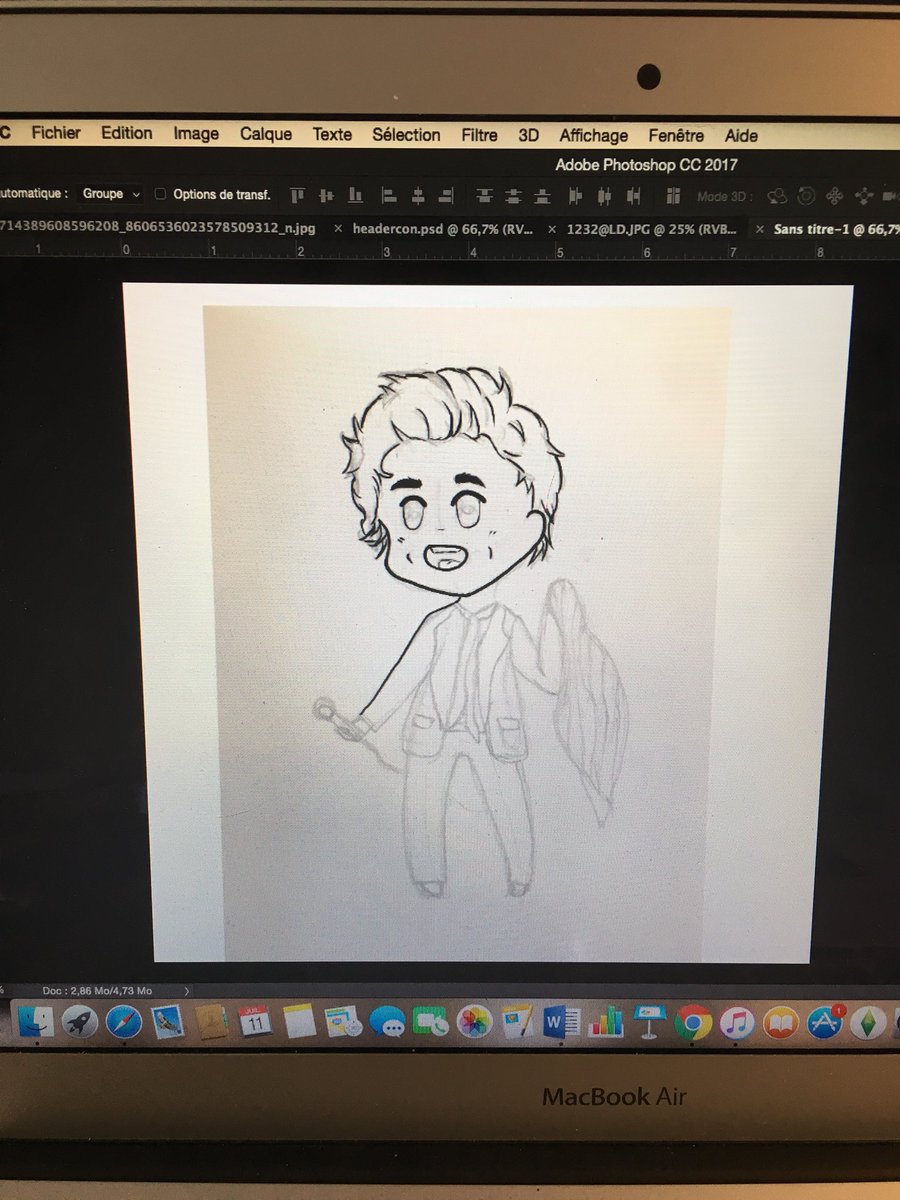Close the headercon.psd tab

338,228
